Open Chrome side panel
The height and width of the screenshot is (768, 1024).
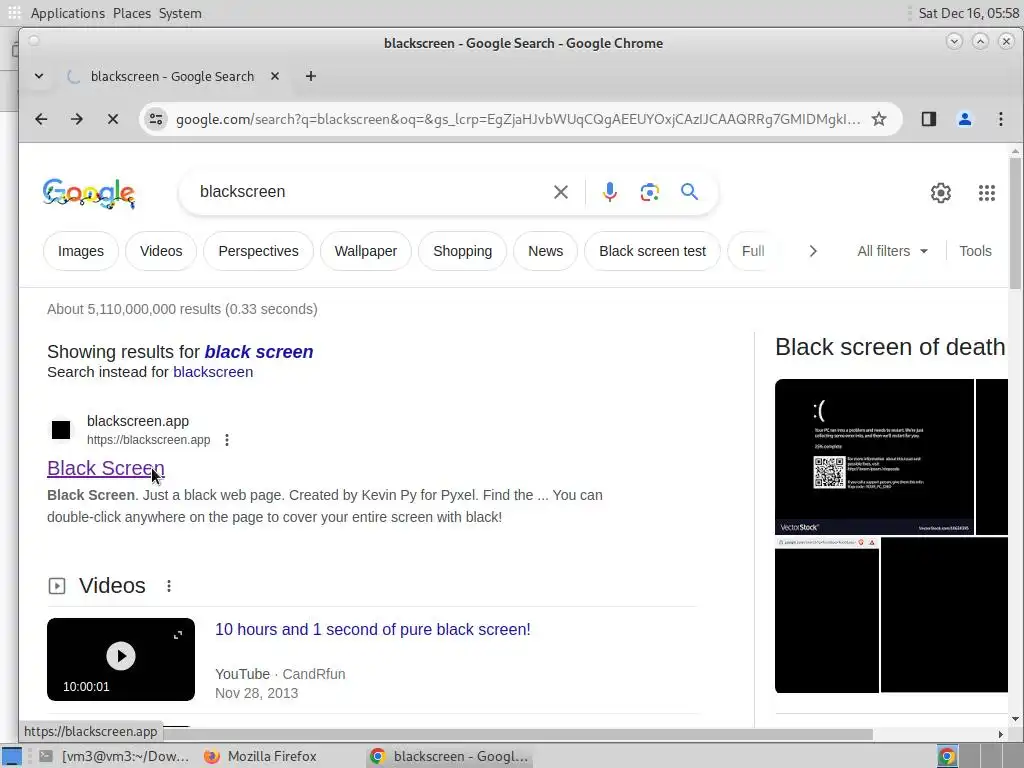click(x=929, y=119)
